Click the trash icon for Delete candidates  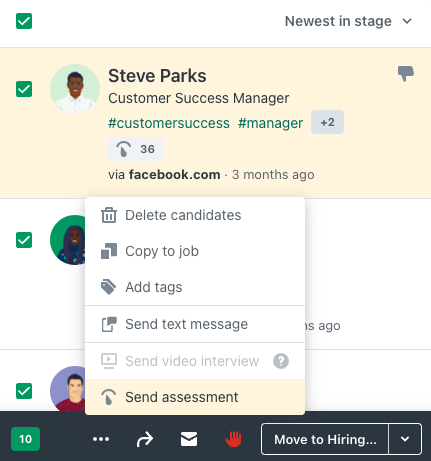pos(109,215)
